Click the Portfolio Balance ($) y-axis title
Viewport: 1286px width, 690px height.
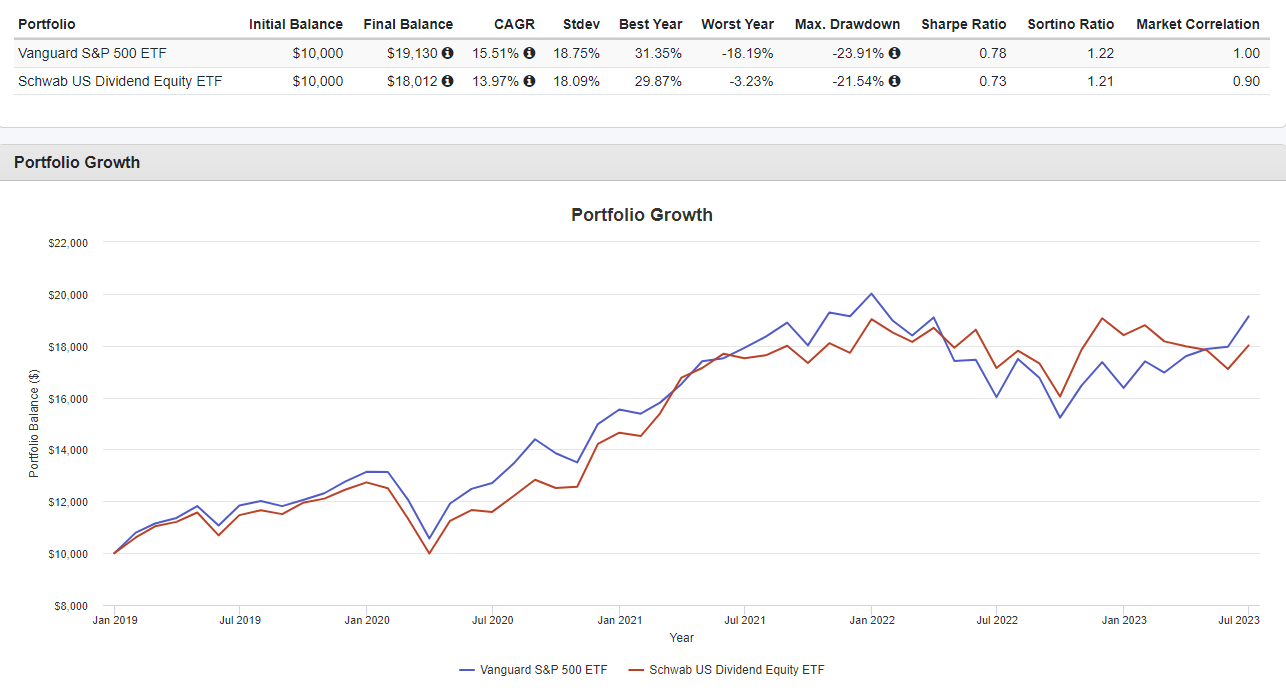click(34, 423)
